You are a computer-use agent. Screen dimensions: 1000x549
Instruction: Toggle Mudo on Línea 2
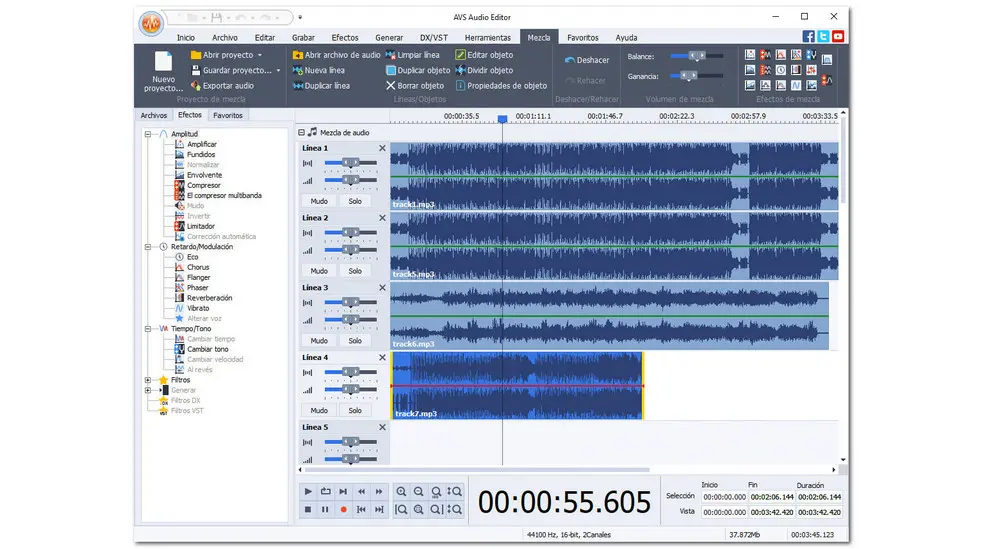click(x=319, y=271)
